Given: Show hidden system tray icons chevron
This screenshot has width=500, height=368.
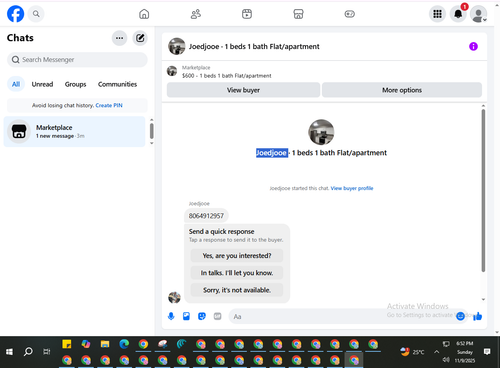Looking at the screenshot, I should [x=436, y=352].
